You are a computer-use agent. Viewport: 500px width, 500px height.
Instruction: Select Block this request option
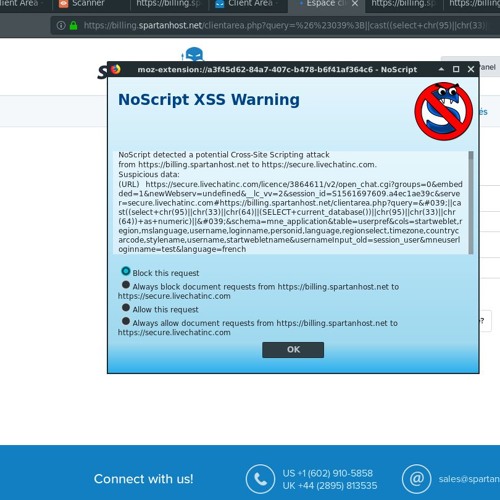[126, 271]
